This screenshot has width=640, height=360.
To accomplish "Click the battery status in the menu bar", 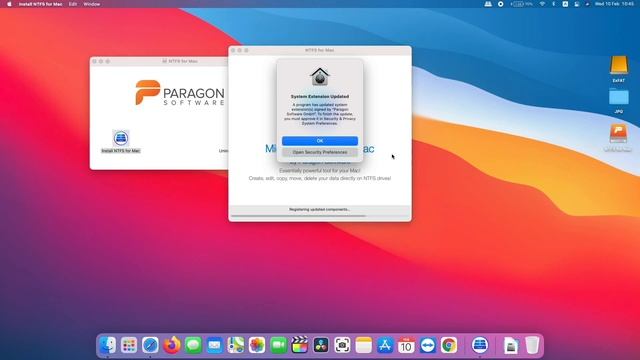I will pyautogui.click(x=522, y=4).
